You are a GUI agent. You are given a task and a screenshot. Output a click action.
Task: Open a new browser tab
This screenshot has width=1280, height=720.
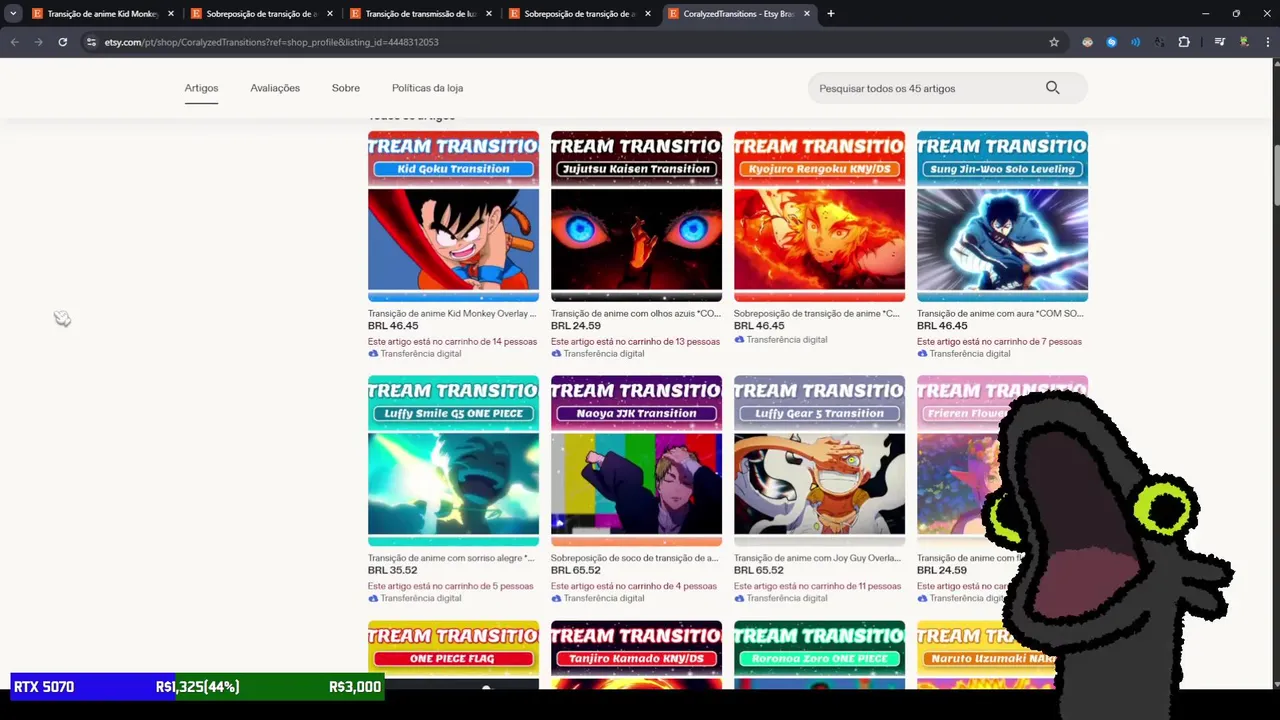830,14
